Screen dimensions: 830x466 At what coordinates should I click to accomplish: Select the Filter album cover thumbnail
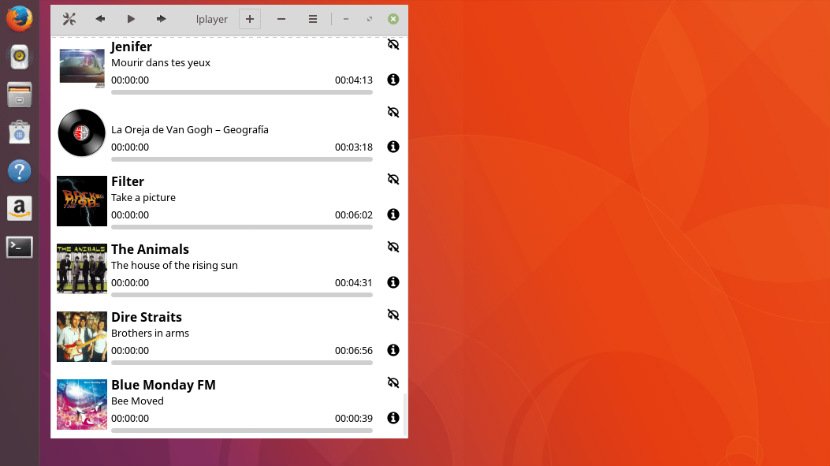point(82,201)
